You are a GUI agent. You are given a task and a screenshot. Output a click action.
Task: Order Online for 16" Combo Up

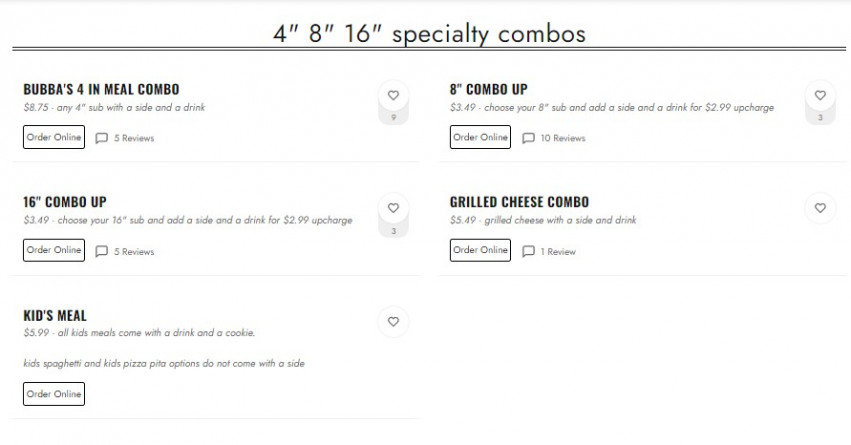54,250
